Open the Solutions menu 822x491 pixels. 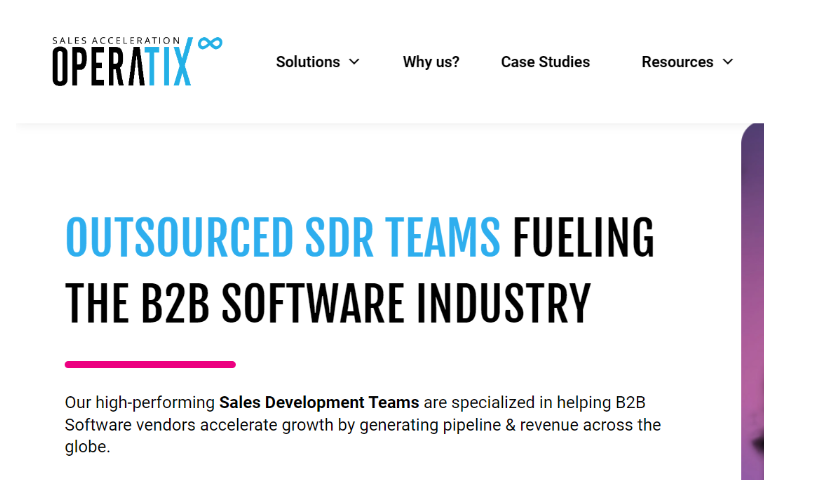308,62
